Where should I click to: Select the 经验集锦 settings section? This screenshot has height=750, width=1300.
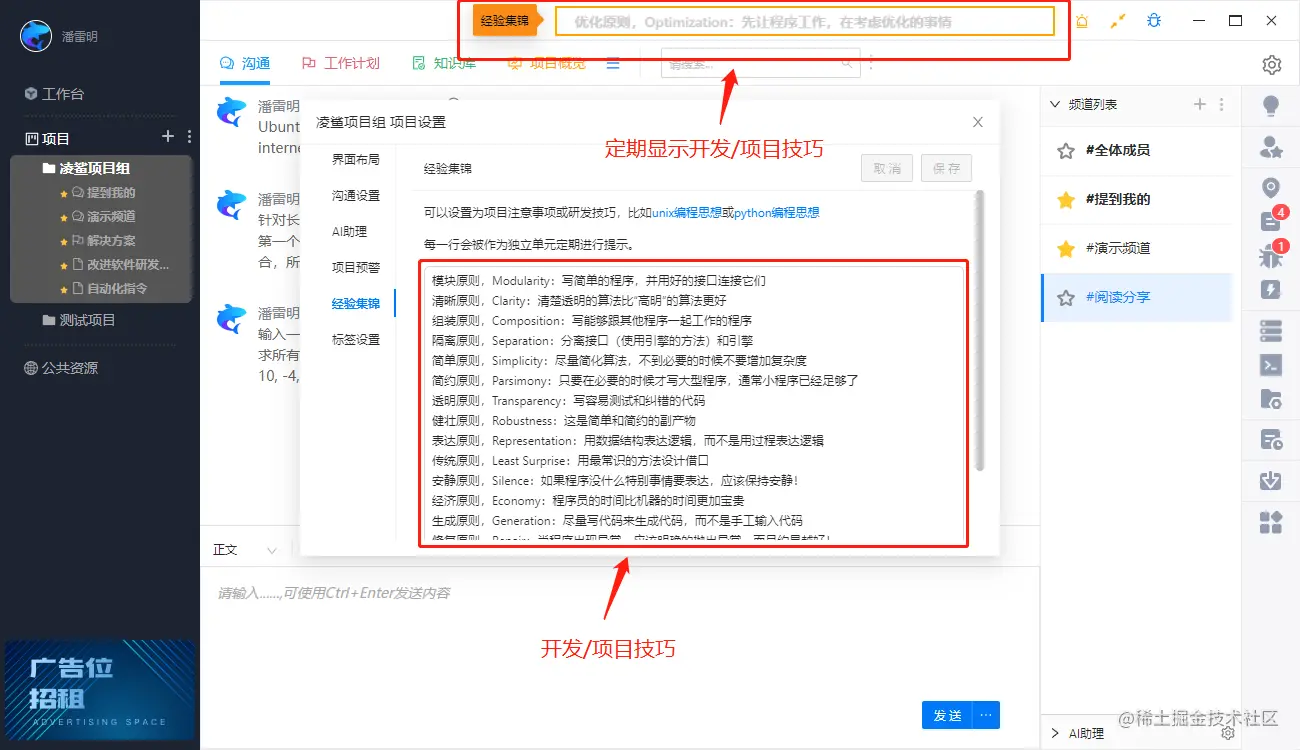[x=356, y=303]
